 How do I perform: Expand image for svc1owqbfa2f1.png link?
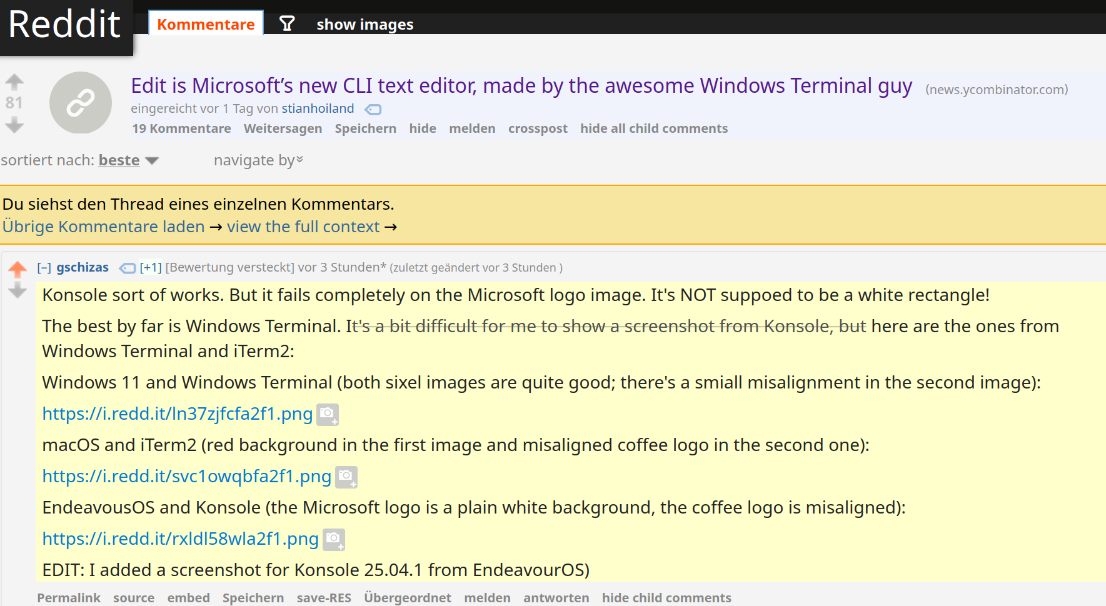click(x=346, y=477)
